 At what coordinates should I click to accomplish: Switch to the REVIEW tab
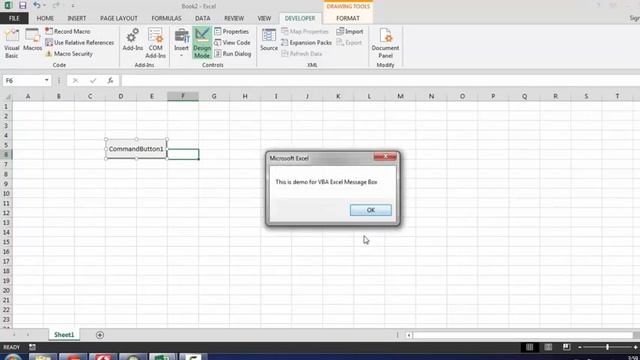[234, 18]
